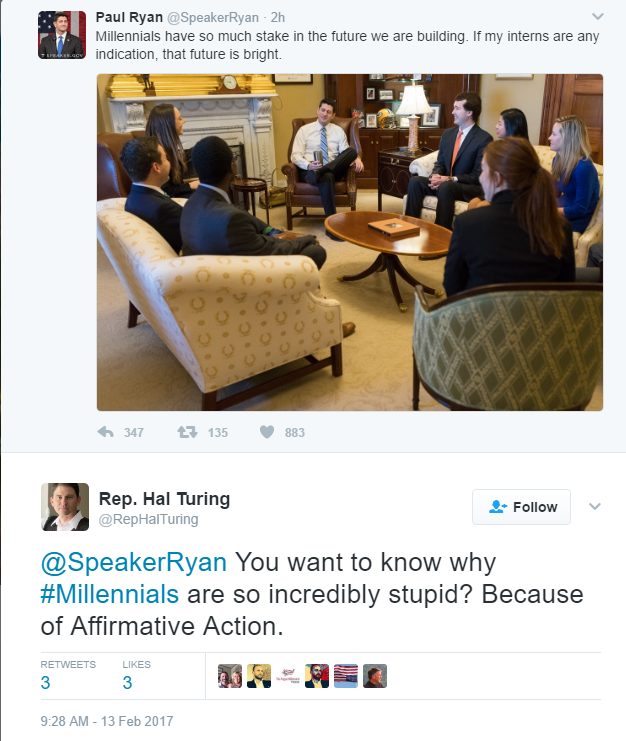626x741 pixels.
Task: View first liker's avatar with two people
Action: 230,676
